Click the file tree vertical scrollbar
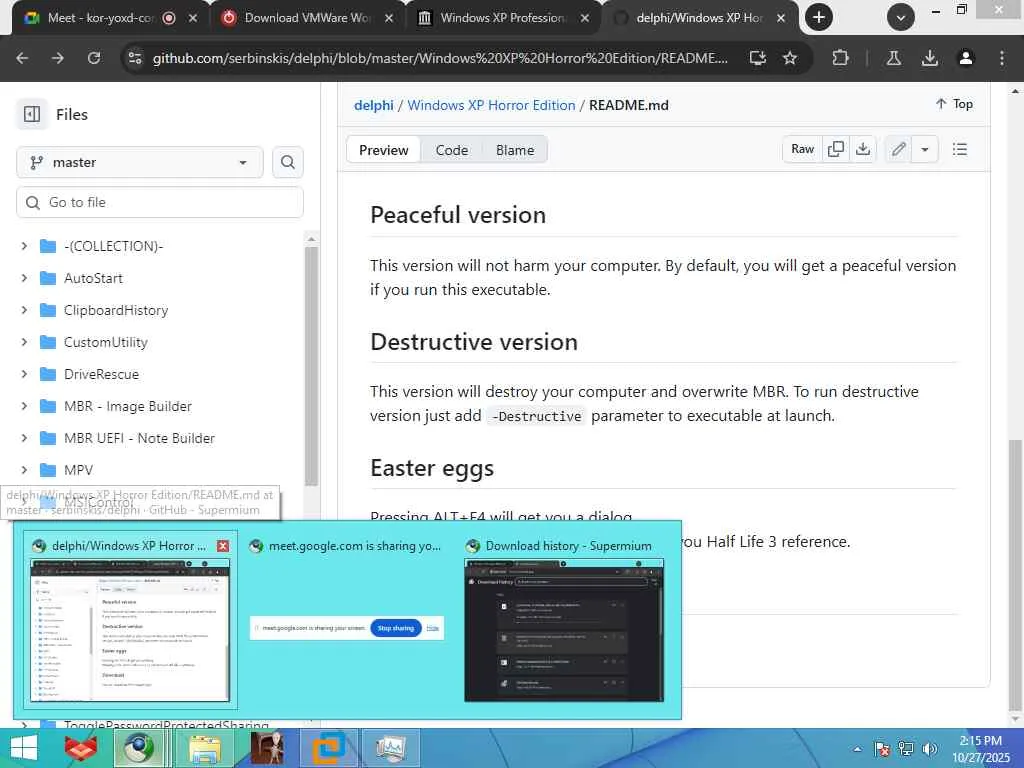1024x768 pixels. [x=312, y=366]
